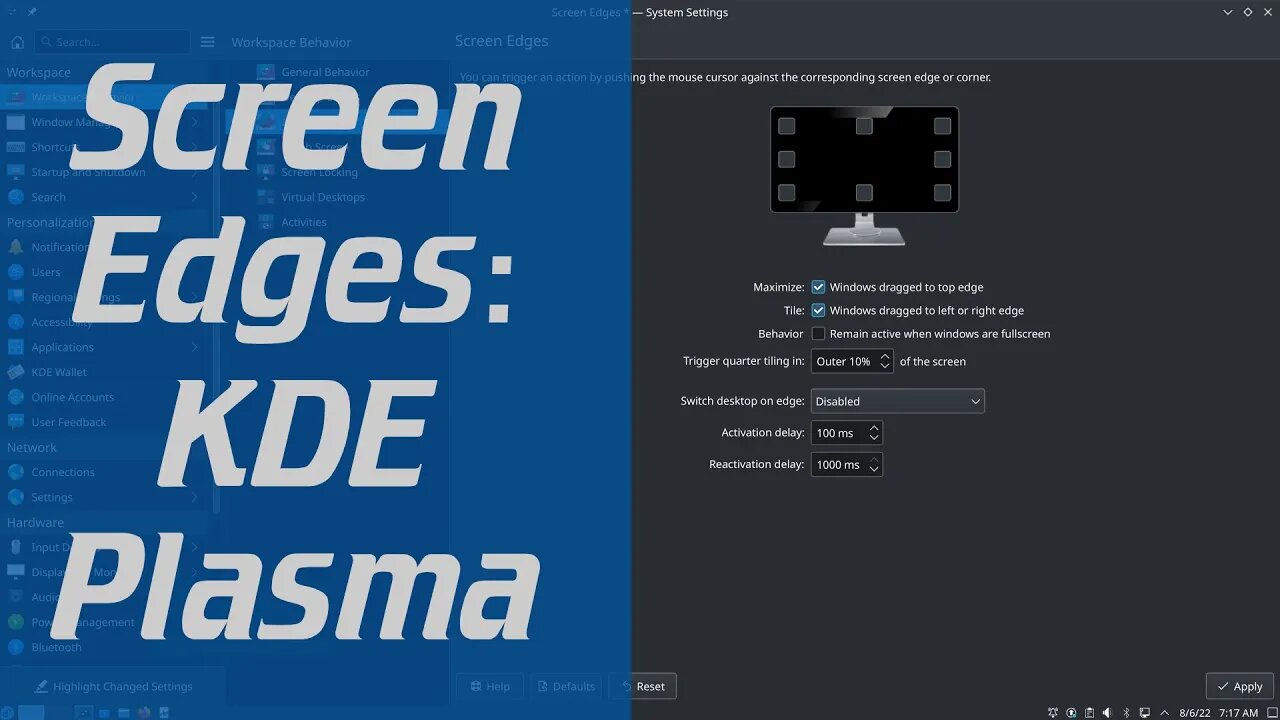Click the show desktop icon at panel end

pos(1271,713)
